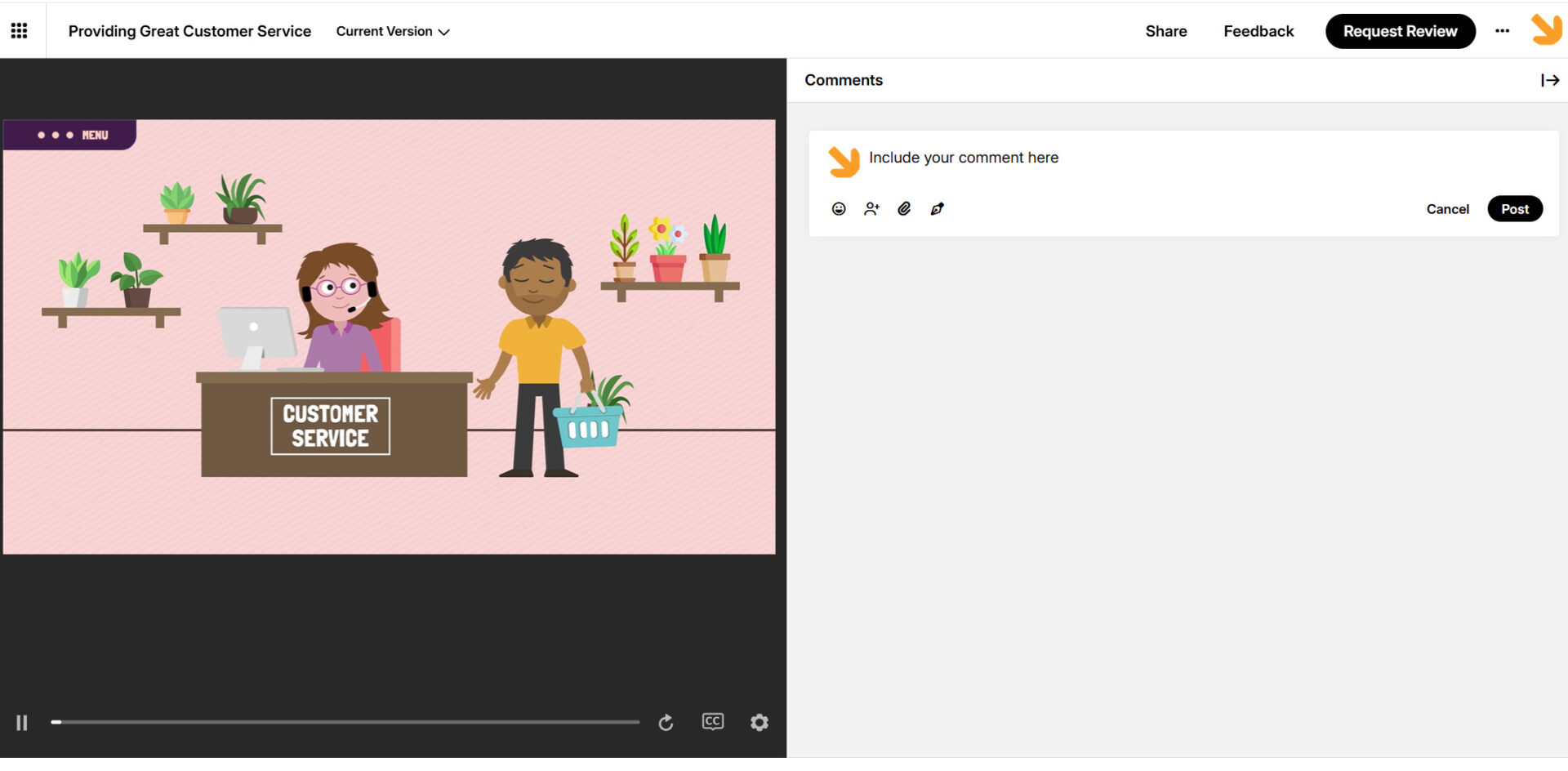Open the three-dot more options menu
Screen dimensions: 1568x771
1502,31
